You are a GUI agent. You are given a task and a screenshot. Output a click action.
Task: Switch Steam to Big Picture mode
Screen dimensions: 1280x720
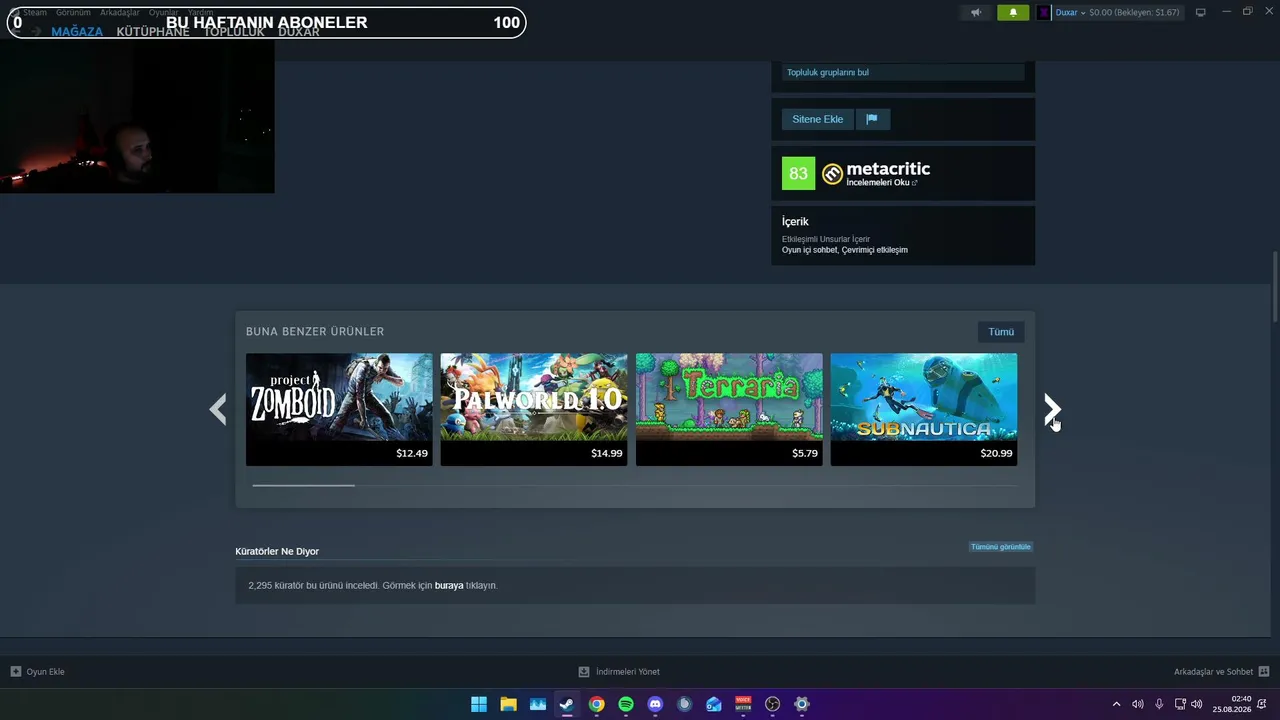1201,12
